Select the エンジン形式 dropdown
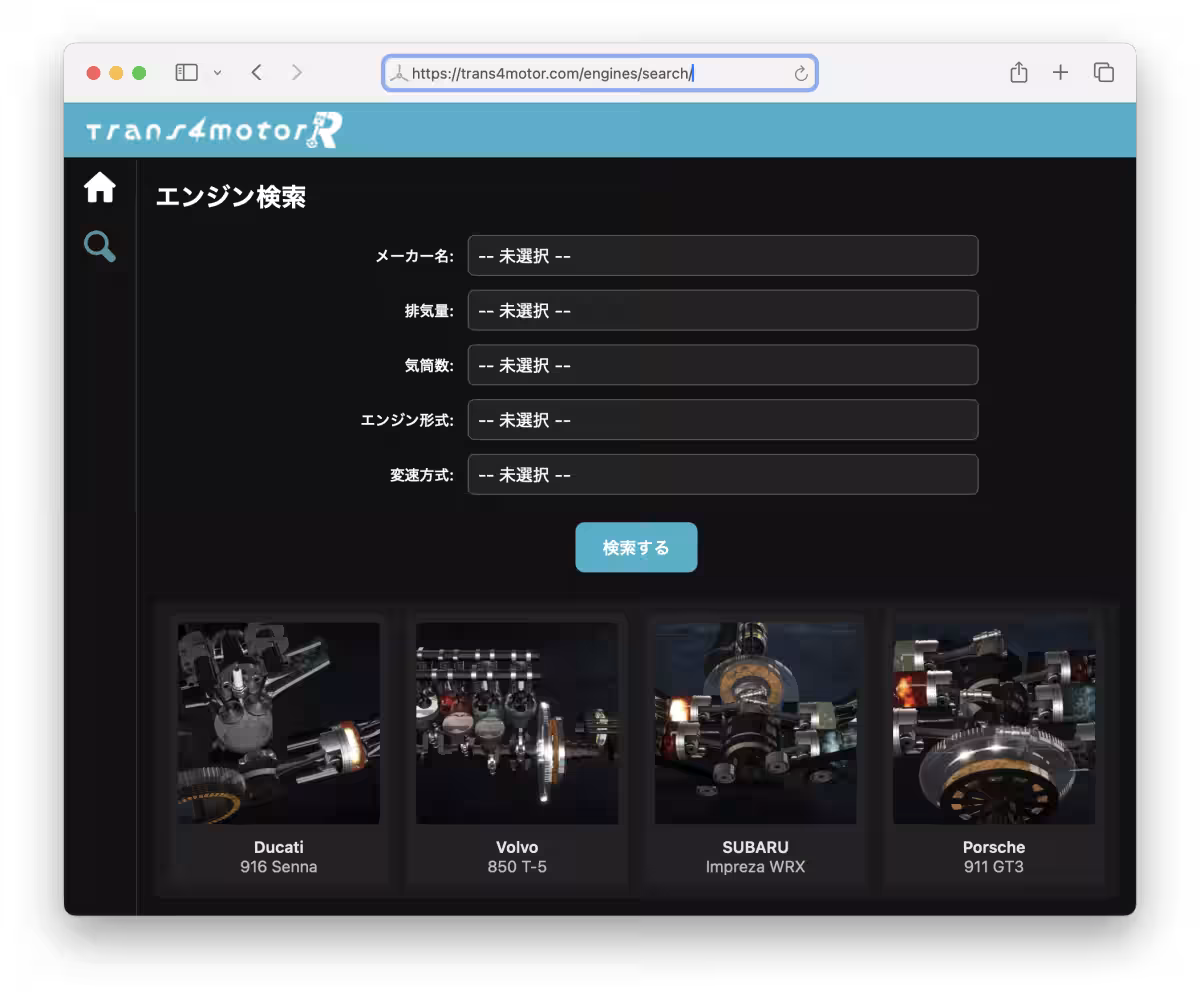 [723, 419]
